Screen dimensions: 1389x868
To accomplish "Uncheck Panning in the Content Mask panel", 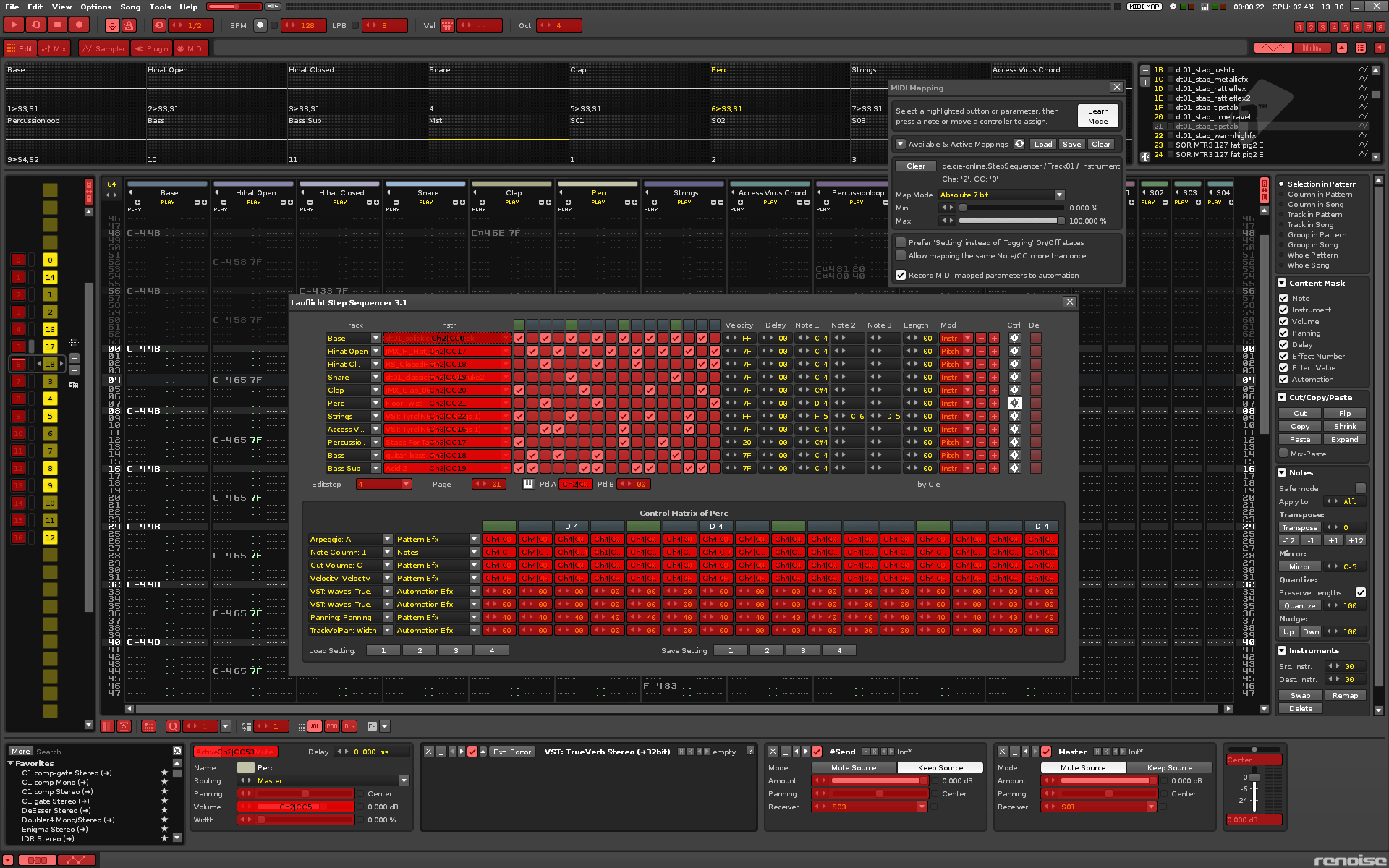I will tap(1284, 333).
